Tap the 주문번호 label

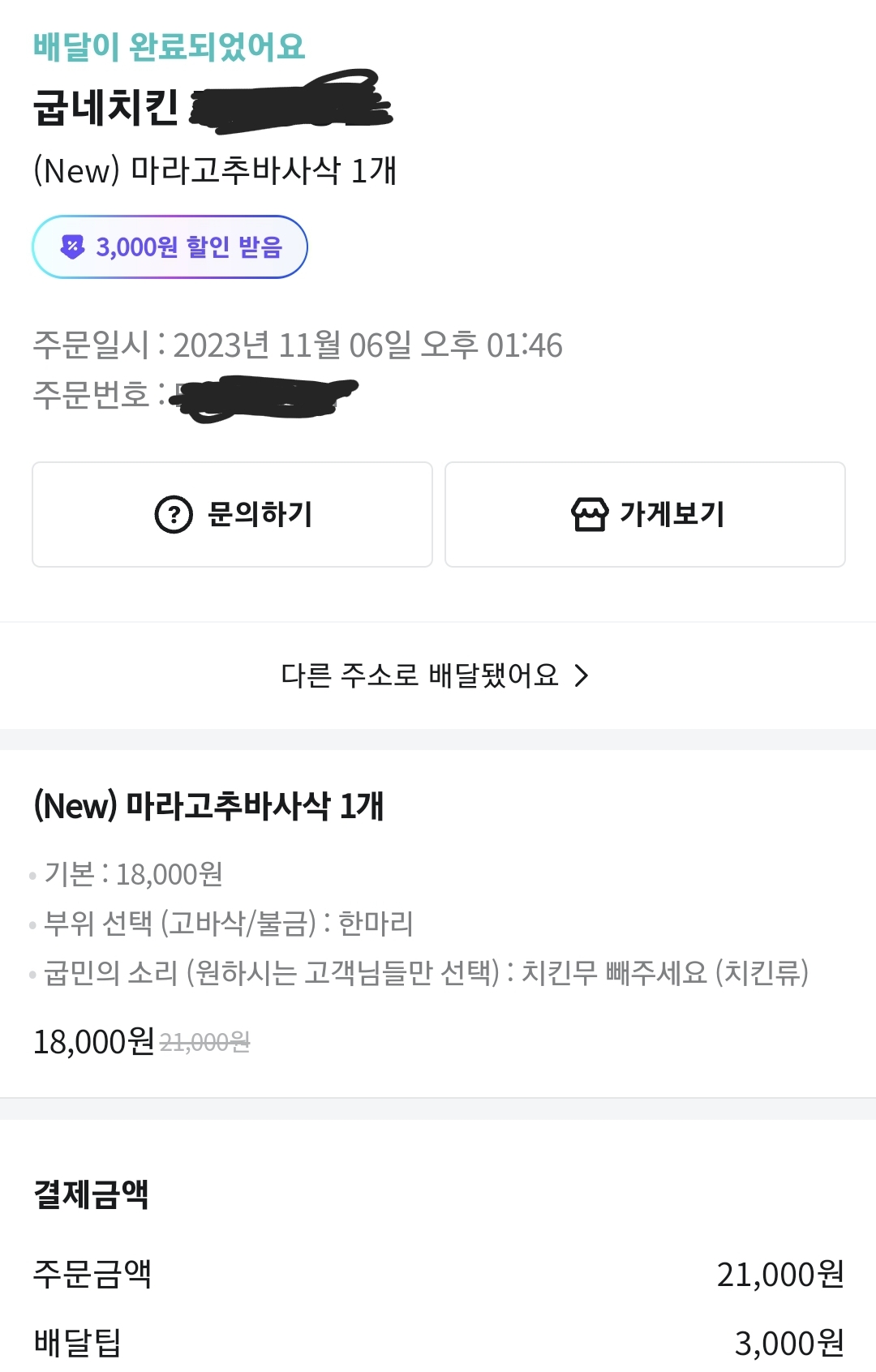[91, 395]
